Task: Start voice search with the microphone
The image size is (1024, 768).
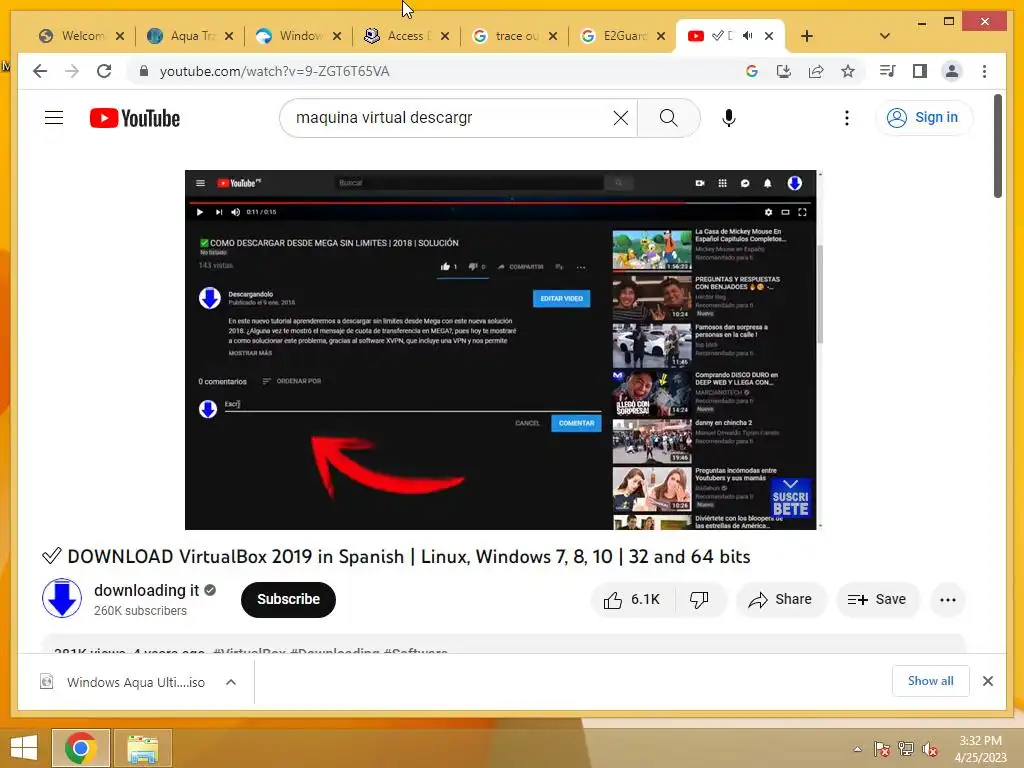Action: pos(729,118)
